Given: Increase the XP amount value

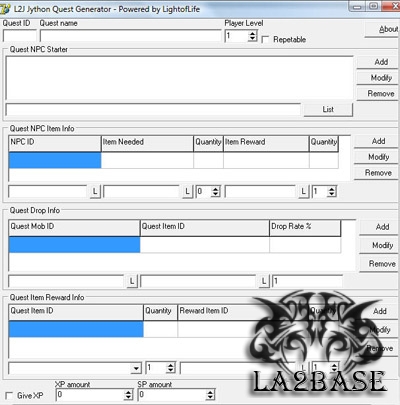Looking at the screenshot, I should point(128,392).
